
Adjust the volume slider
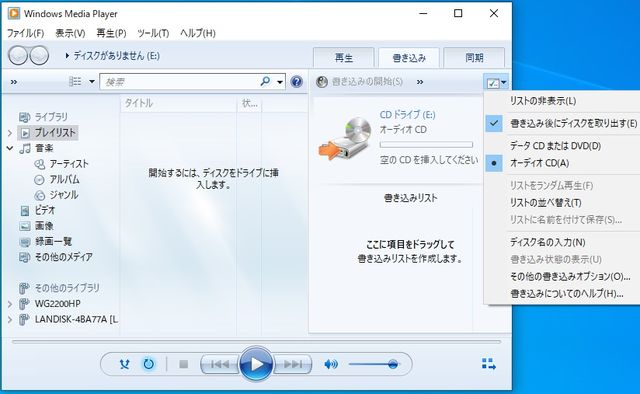(x=374, y=364)
